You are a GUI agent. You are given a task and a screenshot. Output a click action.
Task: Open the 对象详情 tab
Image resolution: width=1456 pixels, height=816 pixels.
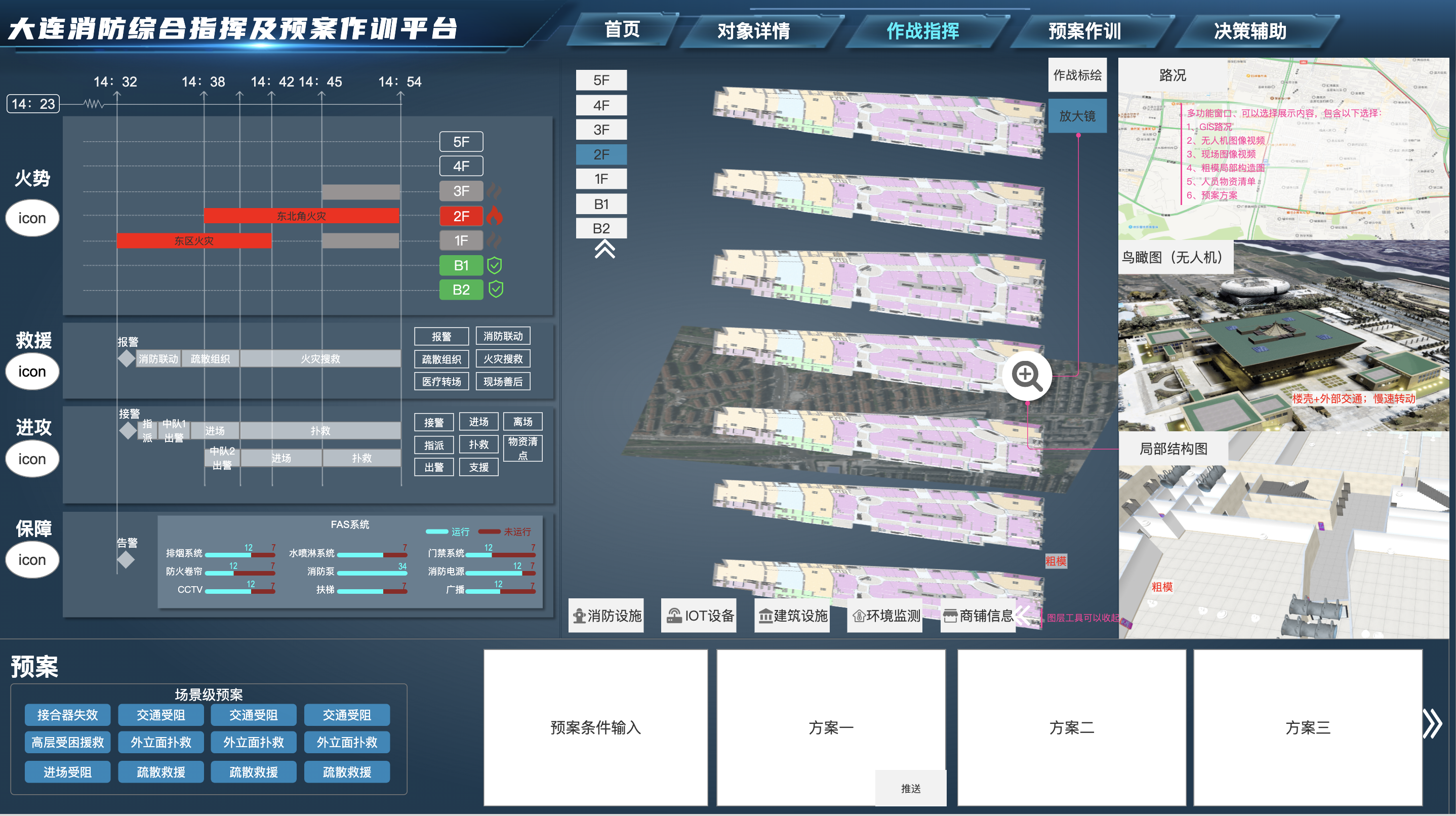pyautogui.click(x=753, y=30)
